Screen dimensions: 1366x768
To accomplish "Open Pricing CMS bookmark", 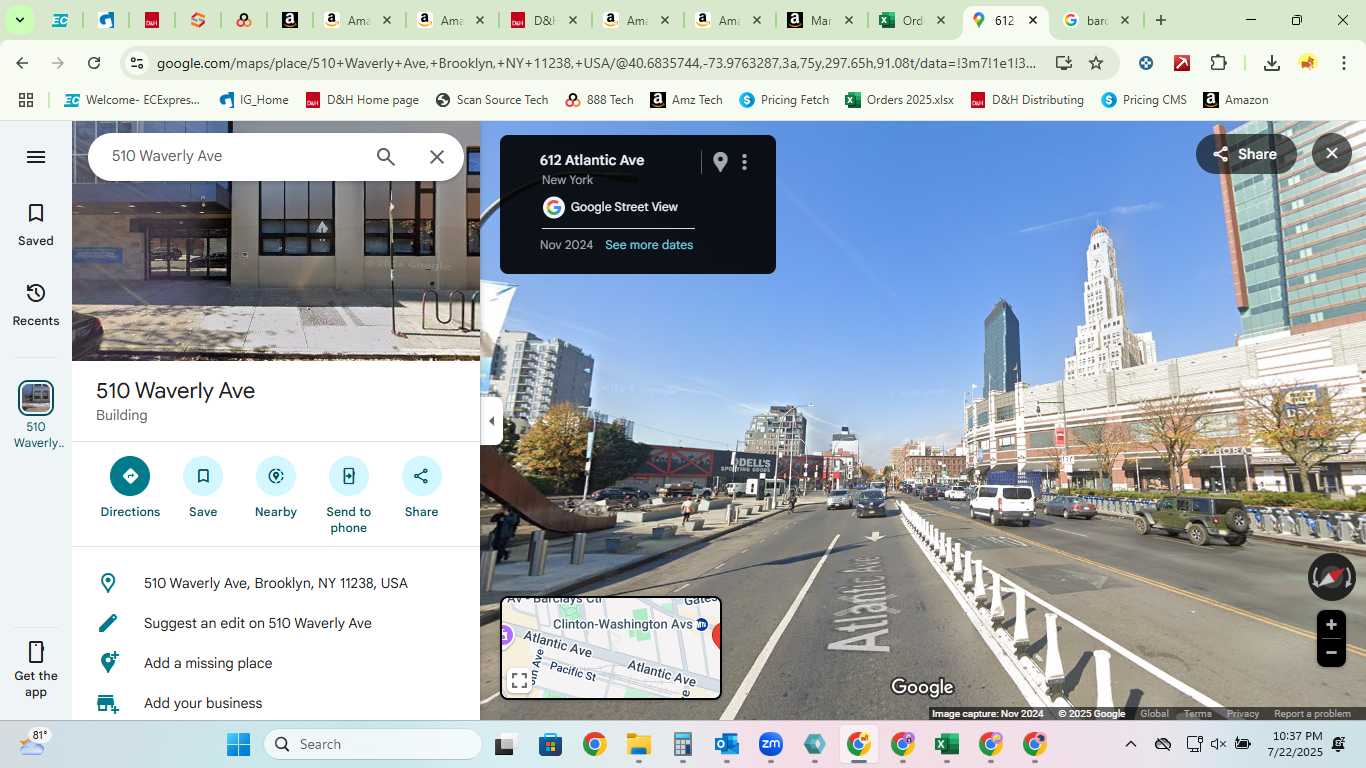I will pyautogui.click(x=1145, y=100).
